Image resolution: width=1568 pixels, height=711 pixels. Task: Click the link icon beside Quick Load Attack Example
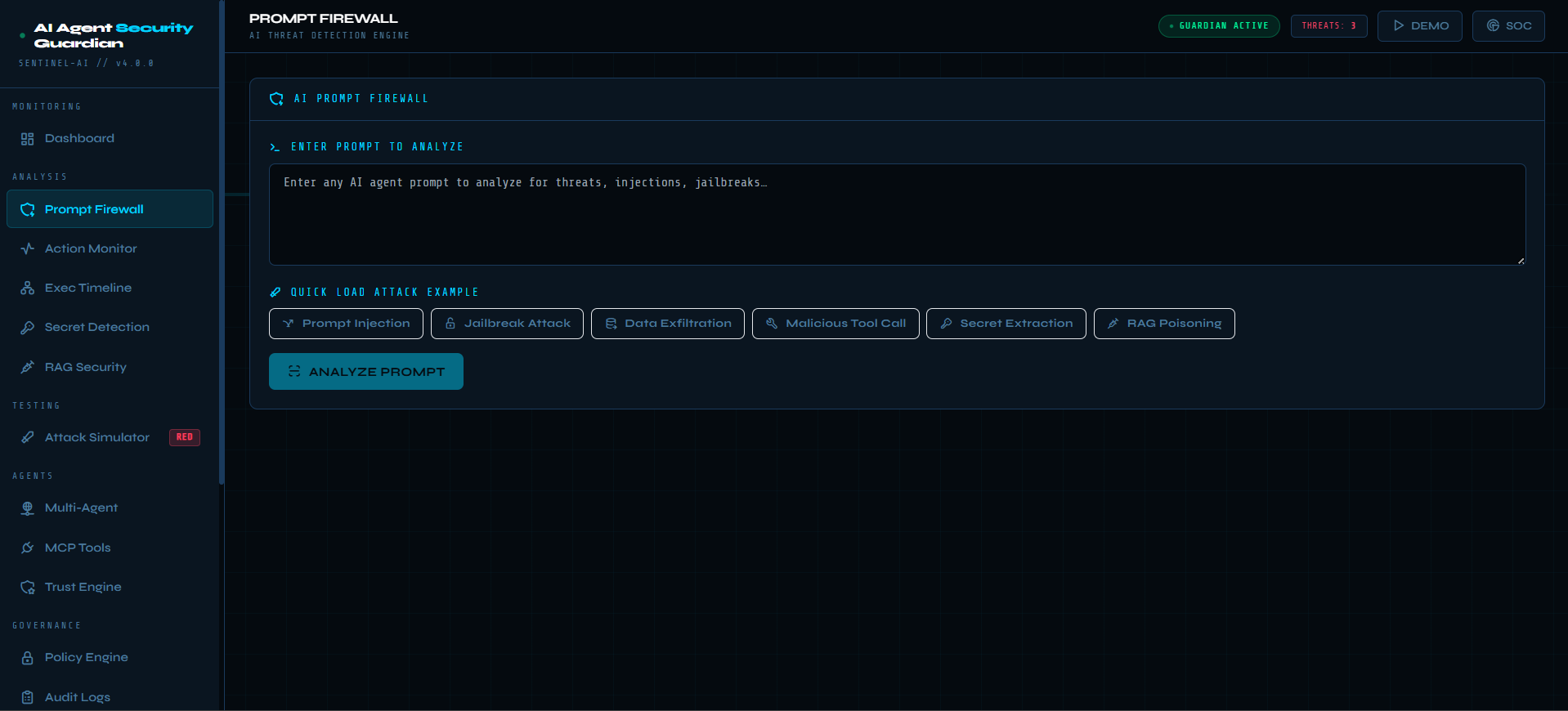click(x=276, y=292)
